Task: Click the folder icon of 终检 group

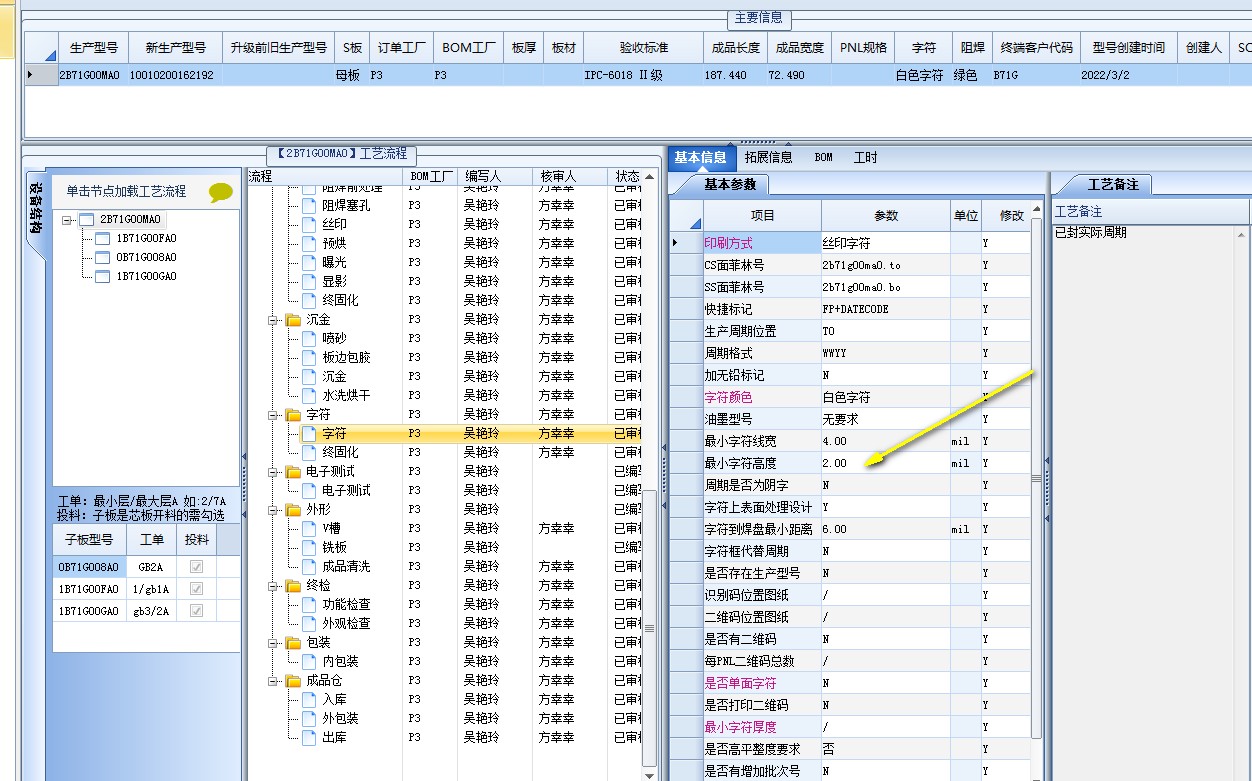Action: 293,585
